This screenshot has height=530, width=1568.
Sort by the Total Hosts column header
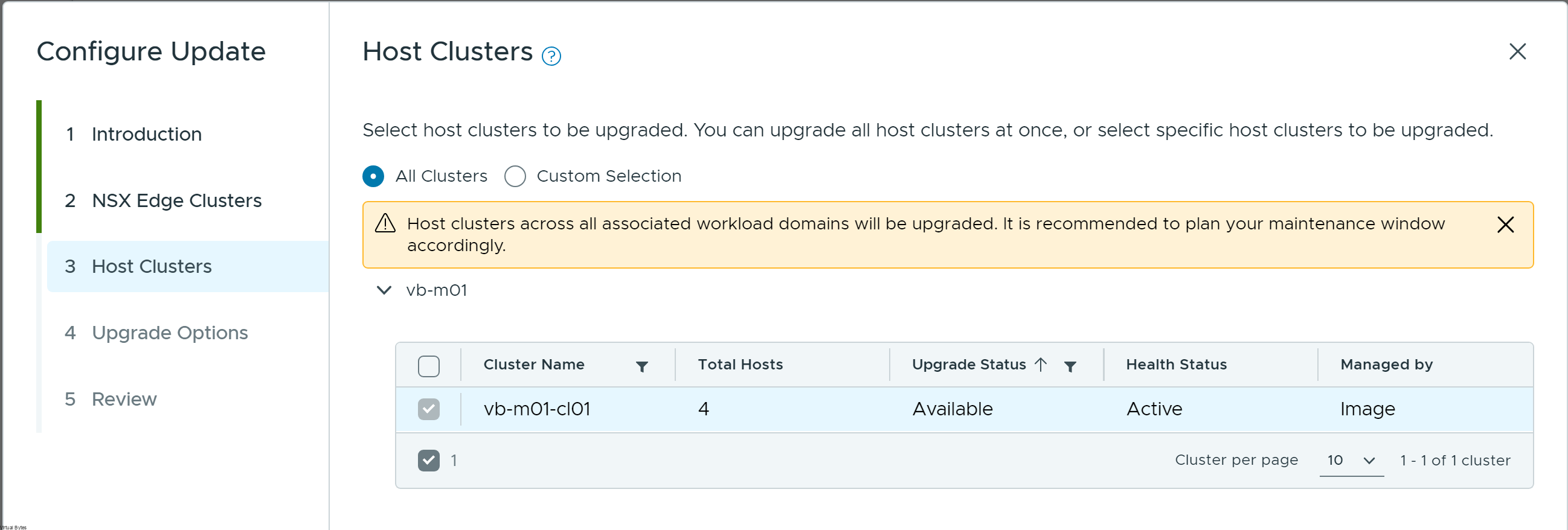pos(740,365)
